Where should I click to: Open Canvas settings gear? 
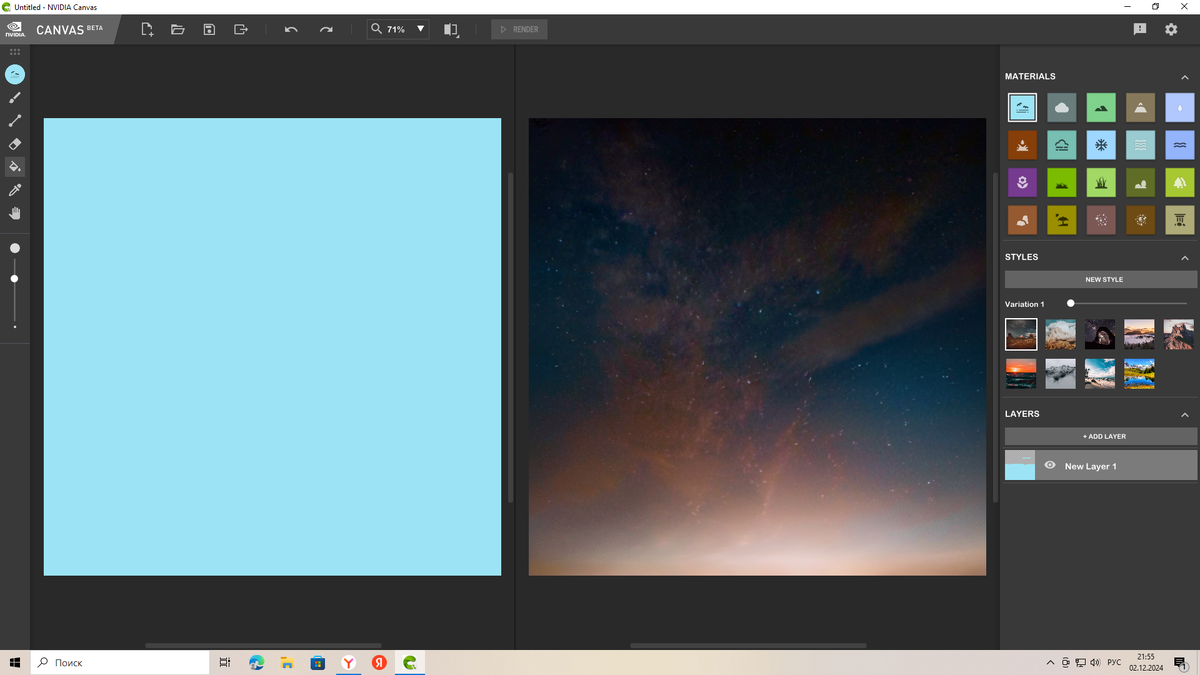pos(1171,29)
